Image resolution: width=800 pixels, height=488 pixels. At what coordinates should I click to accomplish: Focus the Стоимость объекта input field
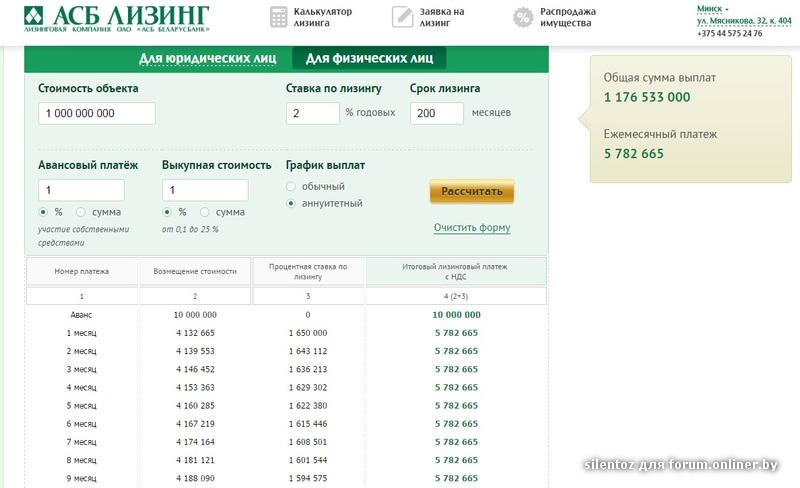pyautogui.click(x=97, y=113)
